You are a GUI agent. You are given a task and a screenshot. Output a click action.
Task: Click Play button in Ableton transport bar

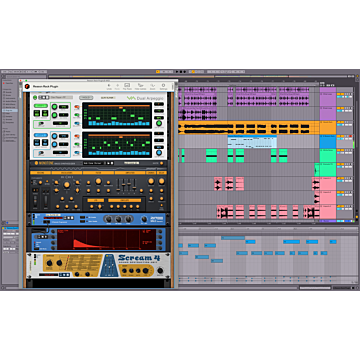point(177,72)
